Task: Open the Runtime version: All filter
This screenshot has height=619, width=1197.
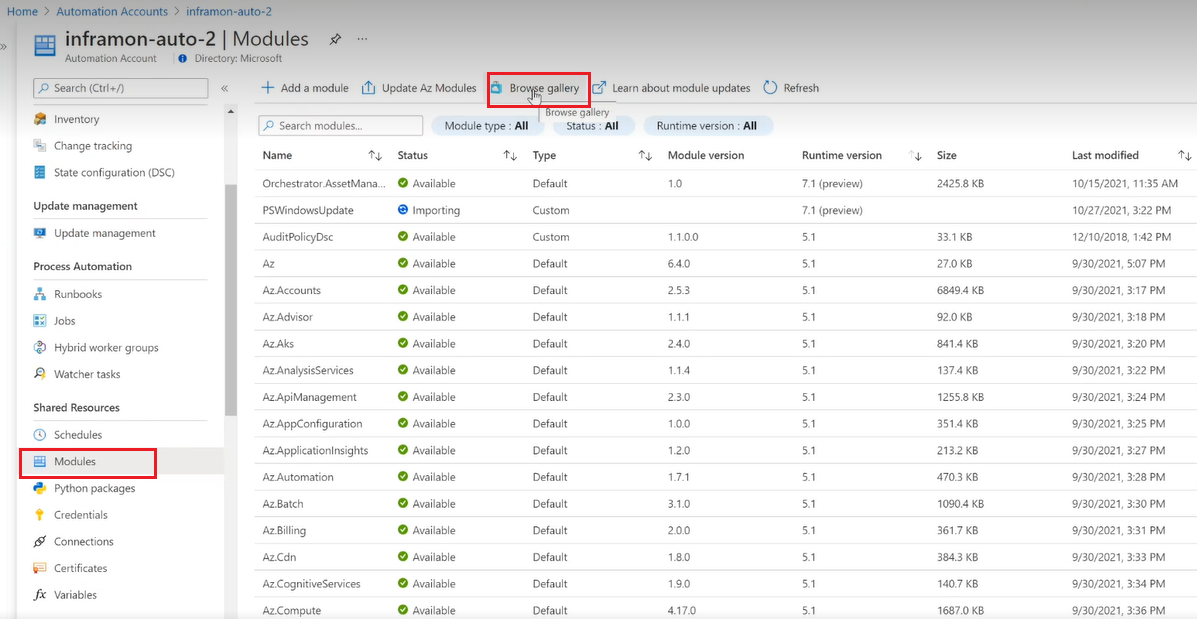Action: 707,125
